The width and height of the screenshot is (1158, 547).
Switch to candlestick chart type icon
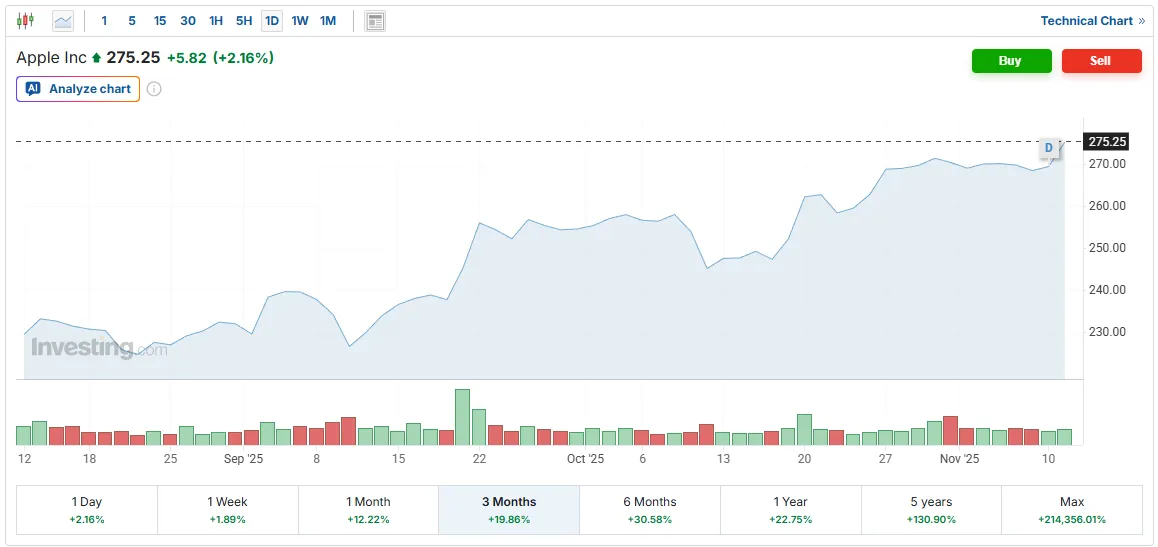click(x=25, y=20)
